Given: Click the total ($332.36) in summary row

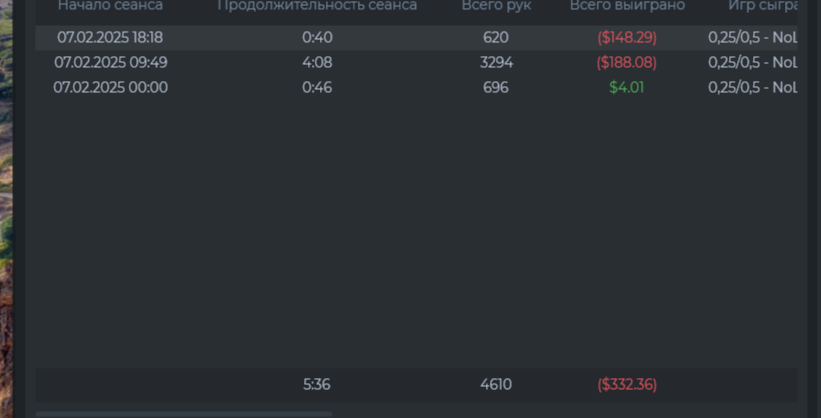Looking at the screenshot, I should tap(627, 384).
